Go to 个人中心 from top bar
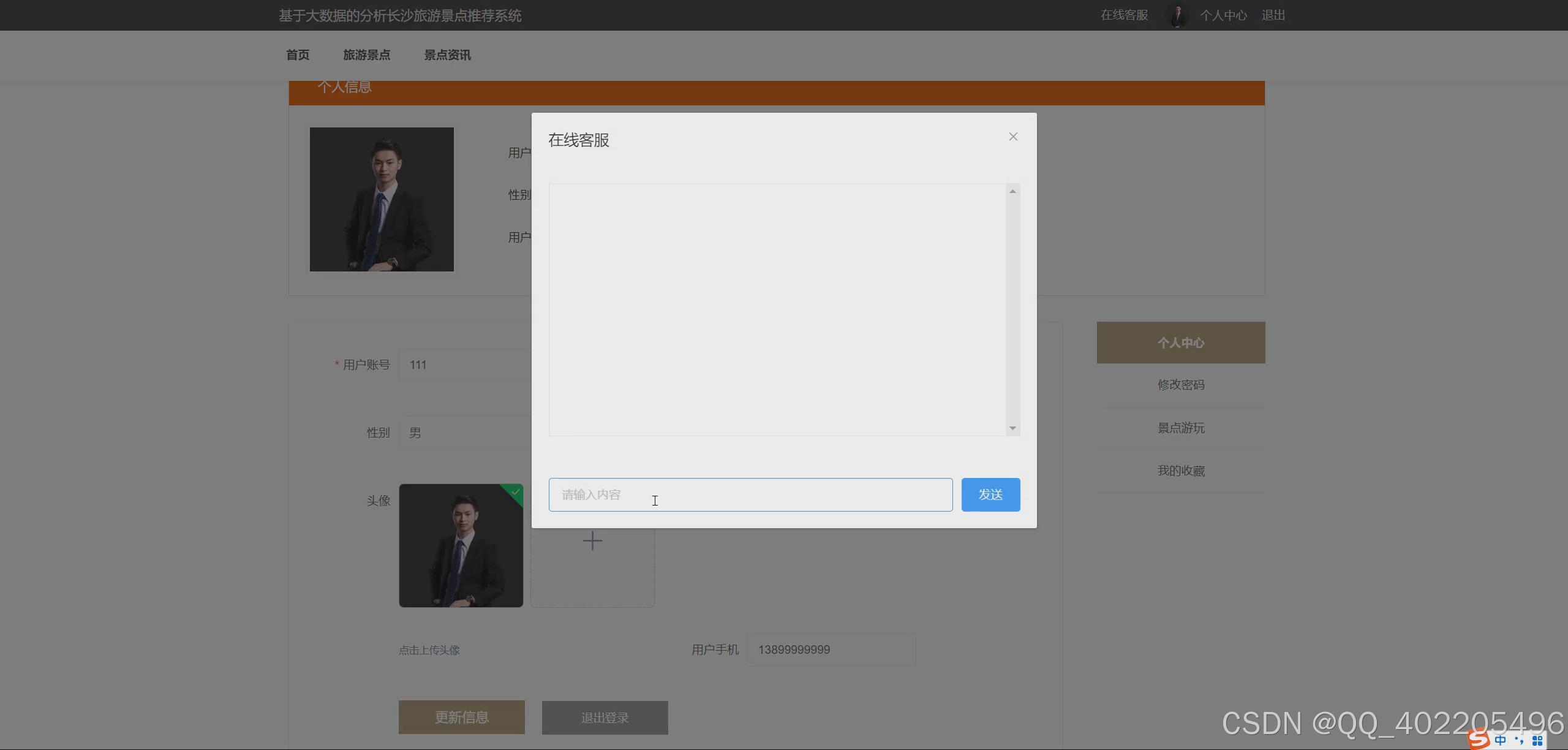The height and width of the screenshot is (750, 1568). 1223,15
